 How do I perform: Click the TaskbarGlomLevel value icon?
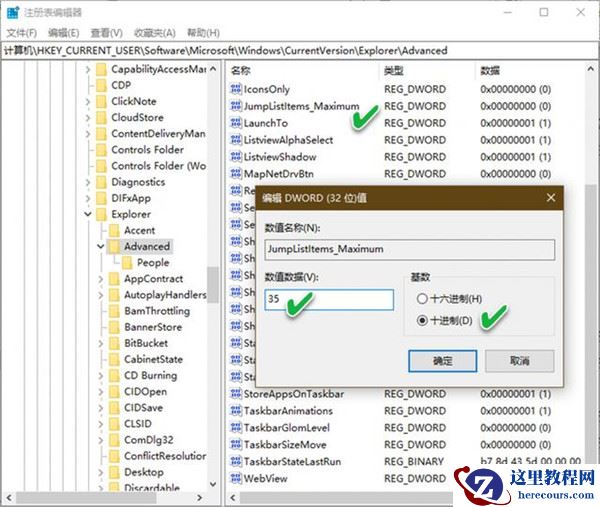(236, 427)
